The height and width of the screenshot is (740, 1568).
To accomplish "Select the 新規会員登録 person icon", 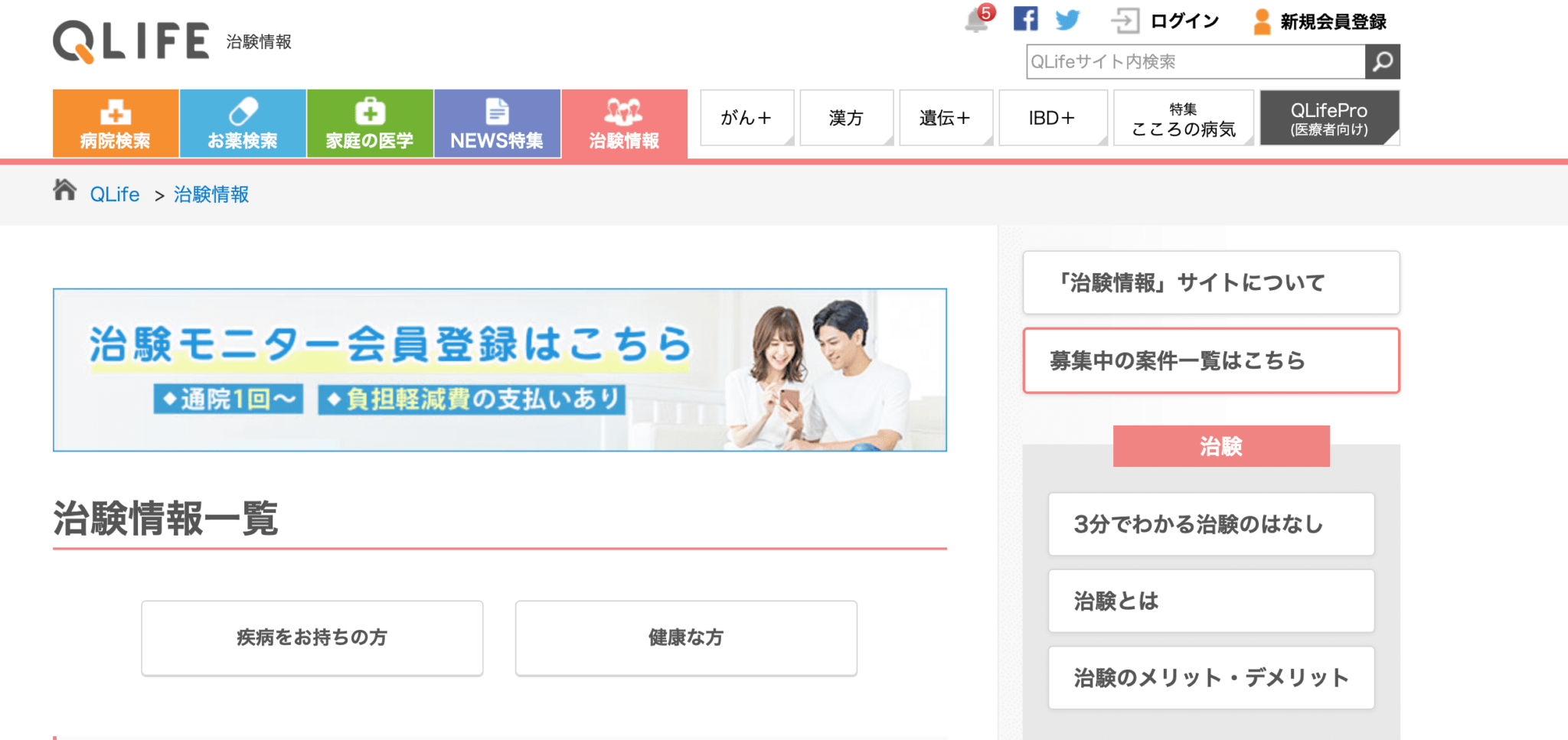I will click(1262, 21).
